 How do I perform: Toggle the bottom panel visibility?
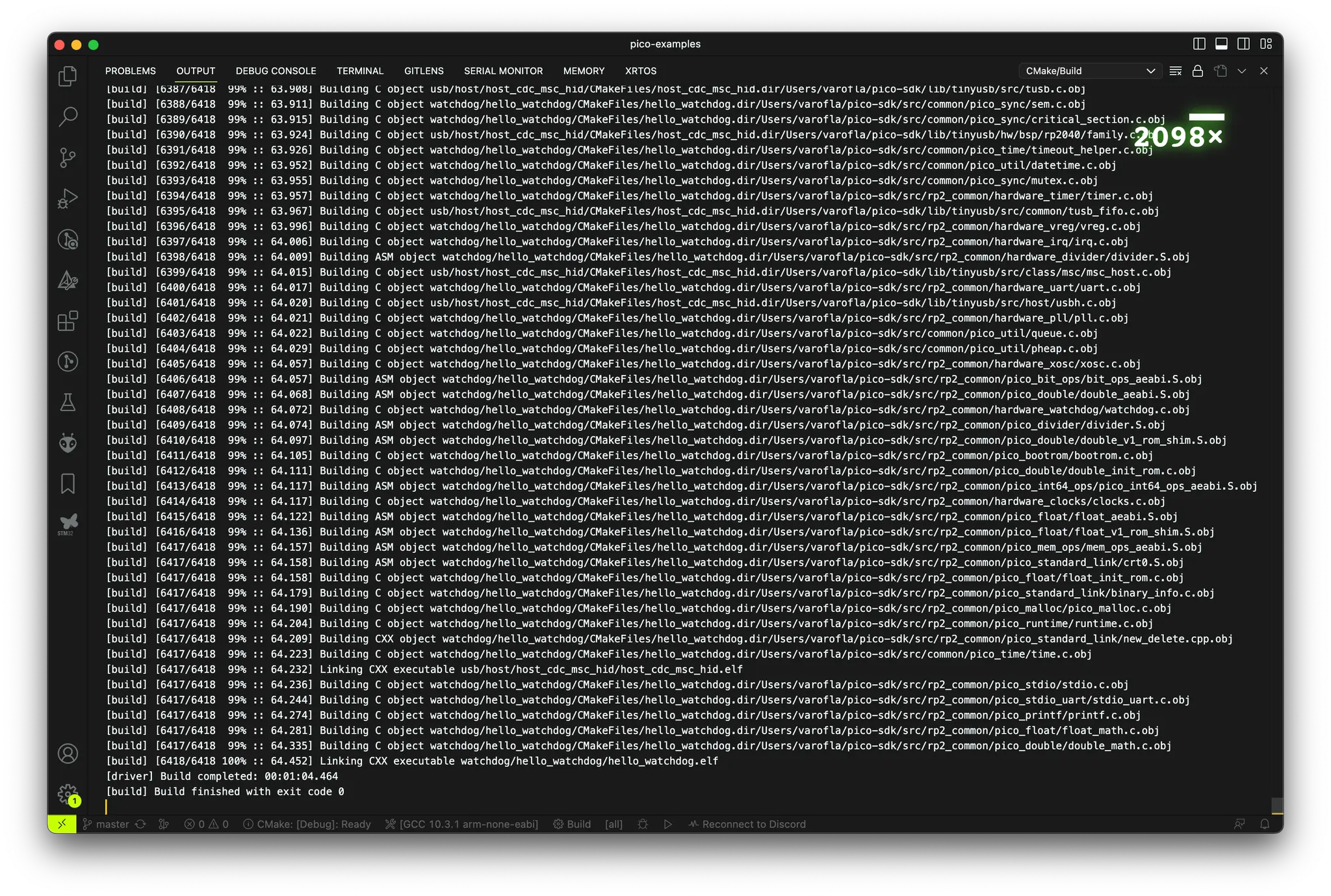pyautogui.click(x=1221, y=44)
